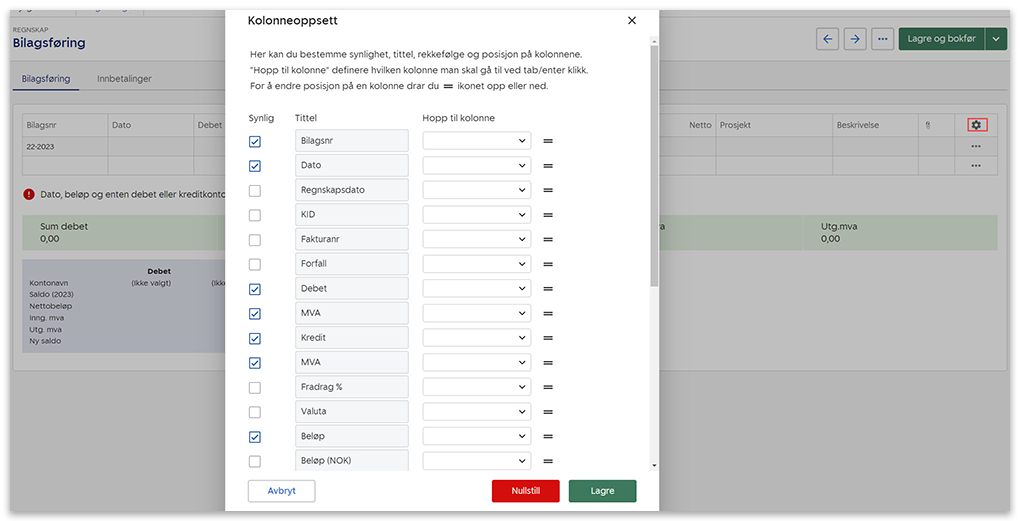Viewport: 1020px width, 521px height.
Task: Open row options dots for voucher 22-2023
Action: 975,146
